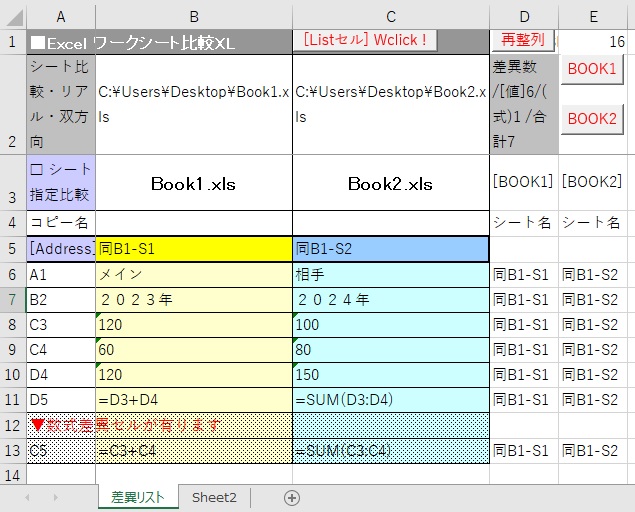Click the add new sheet plus icon

pos(292,497)
